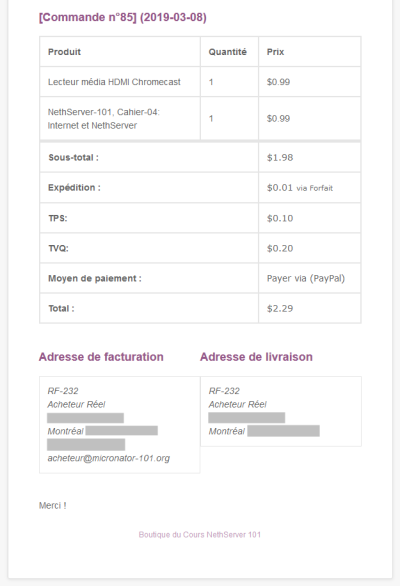The image size is (400, 586).
Task: Click the Expédition value via Forfait
Action: pos(300,188)
